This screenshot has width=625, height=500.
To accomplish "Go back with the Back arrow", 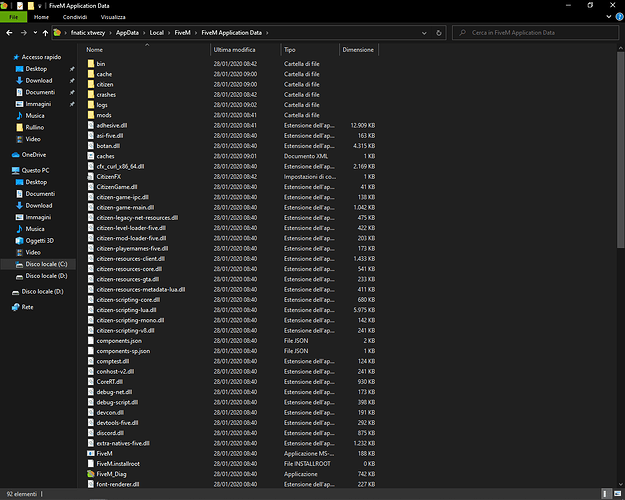I will click(x=9, y=33).
